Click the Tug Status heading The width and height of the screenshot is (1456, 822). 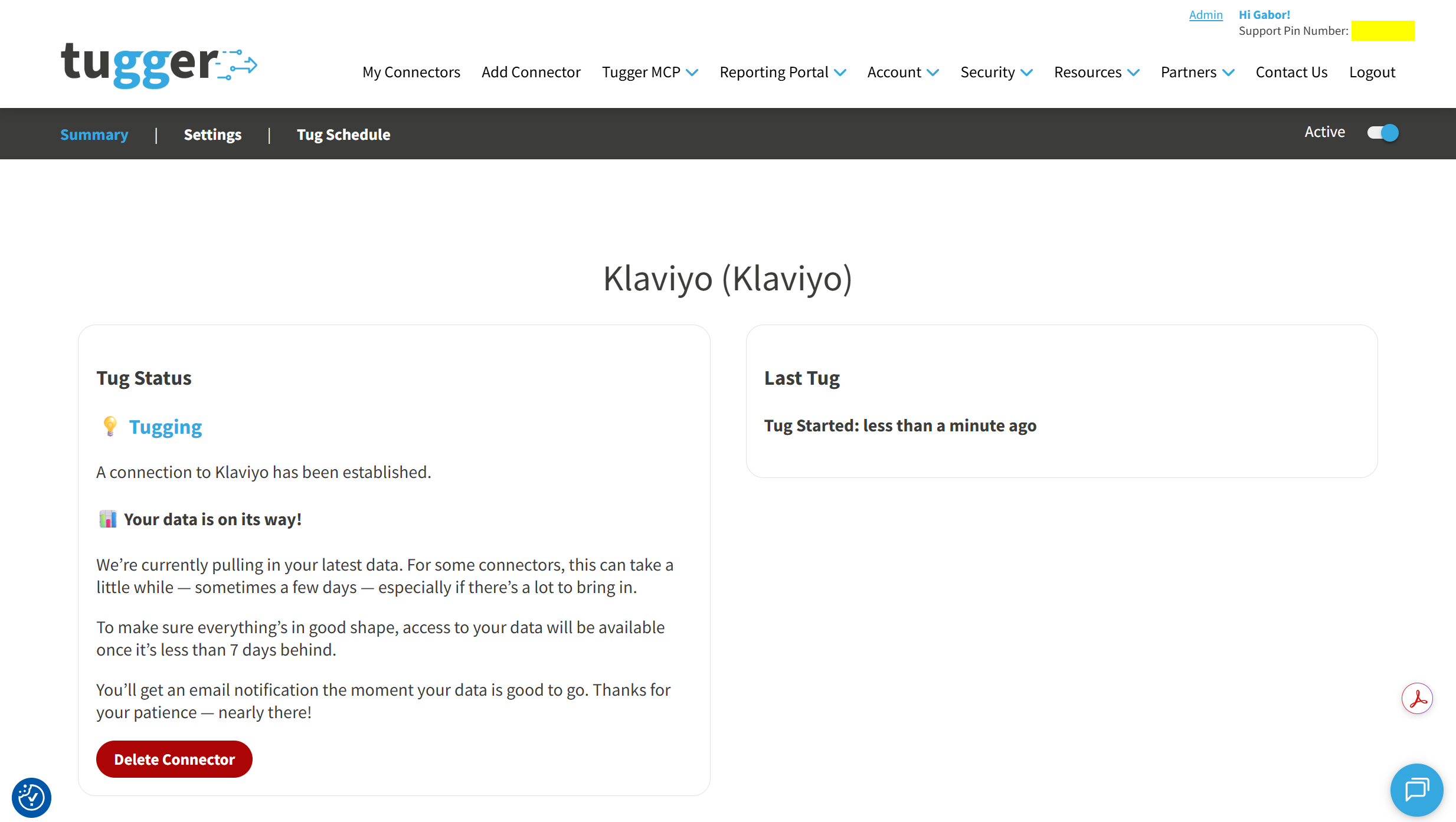click(144, 378)
